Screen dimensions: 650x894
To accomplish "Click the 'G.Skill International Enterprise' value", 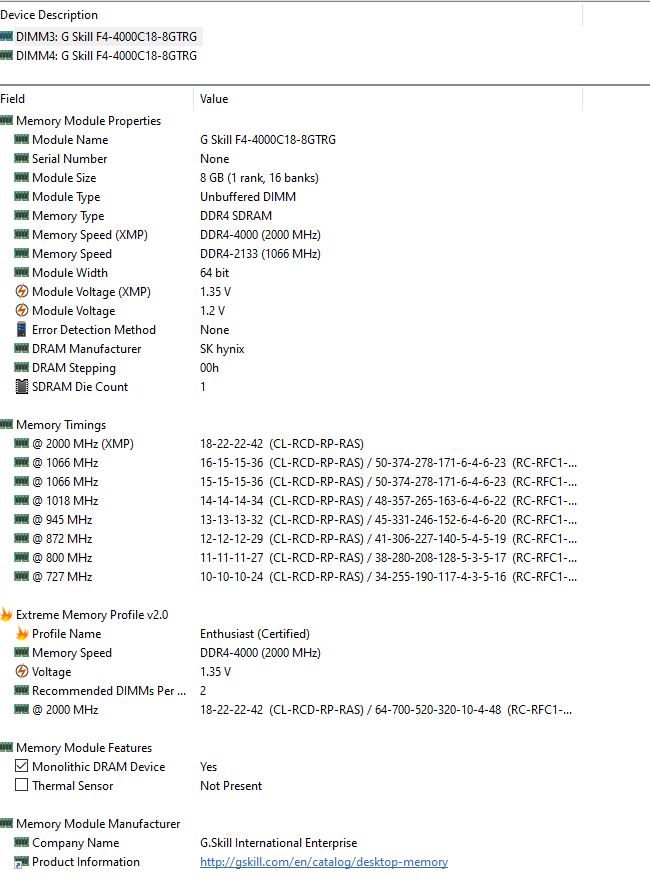I will pos(279,843).
